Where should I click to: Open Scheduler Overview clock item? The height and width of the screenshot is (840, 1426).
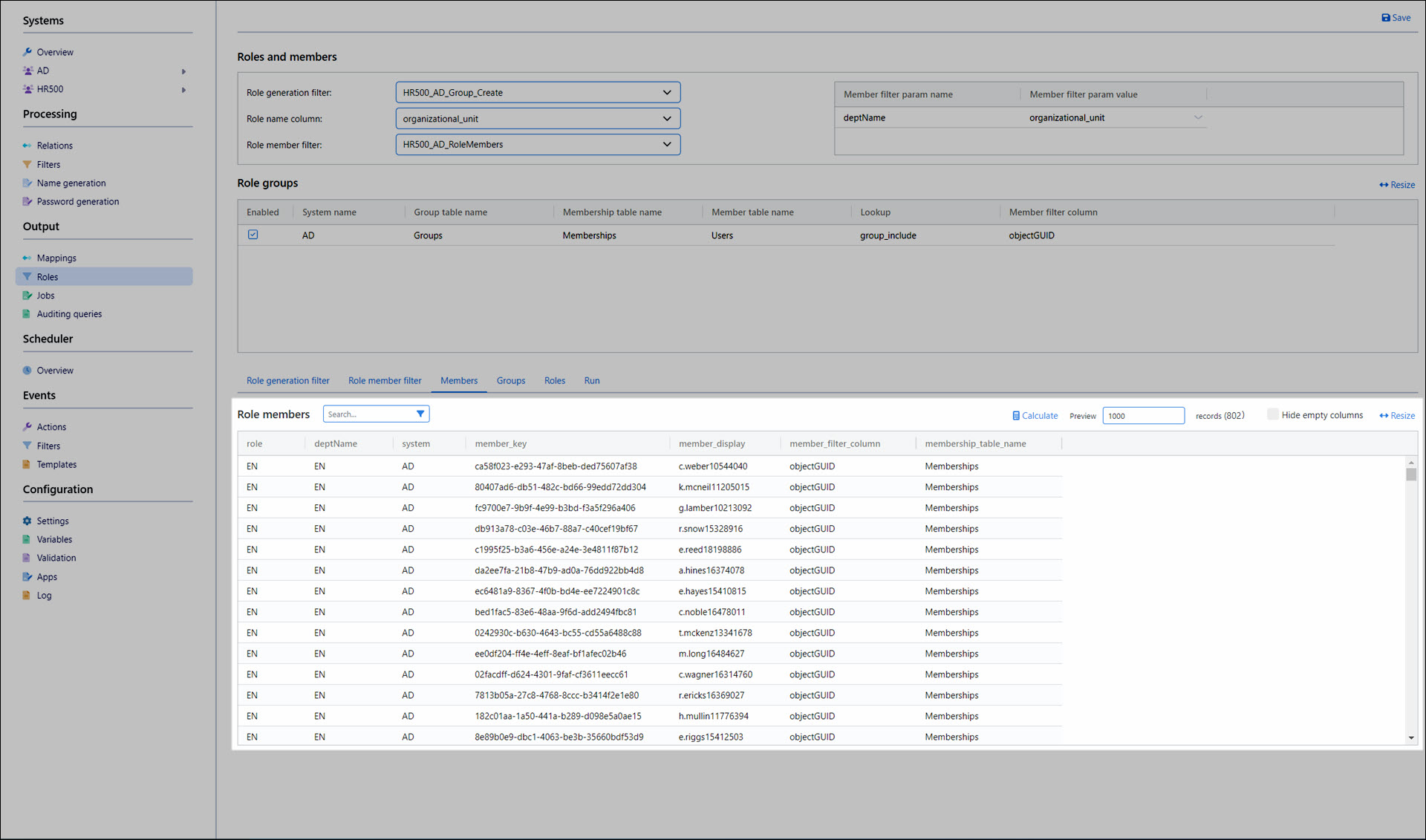54,370
